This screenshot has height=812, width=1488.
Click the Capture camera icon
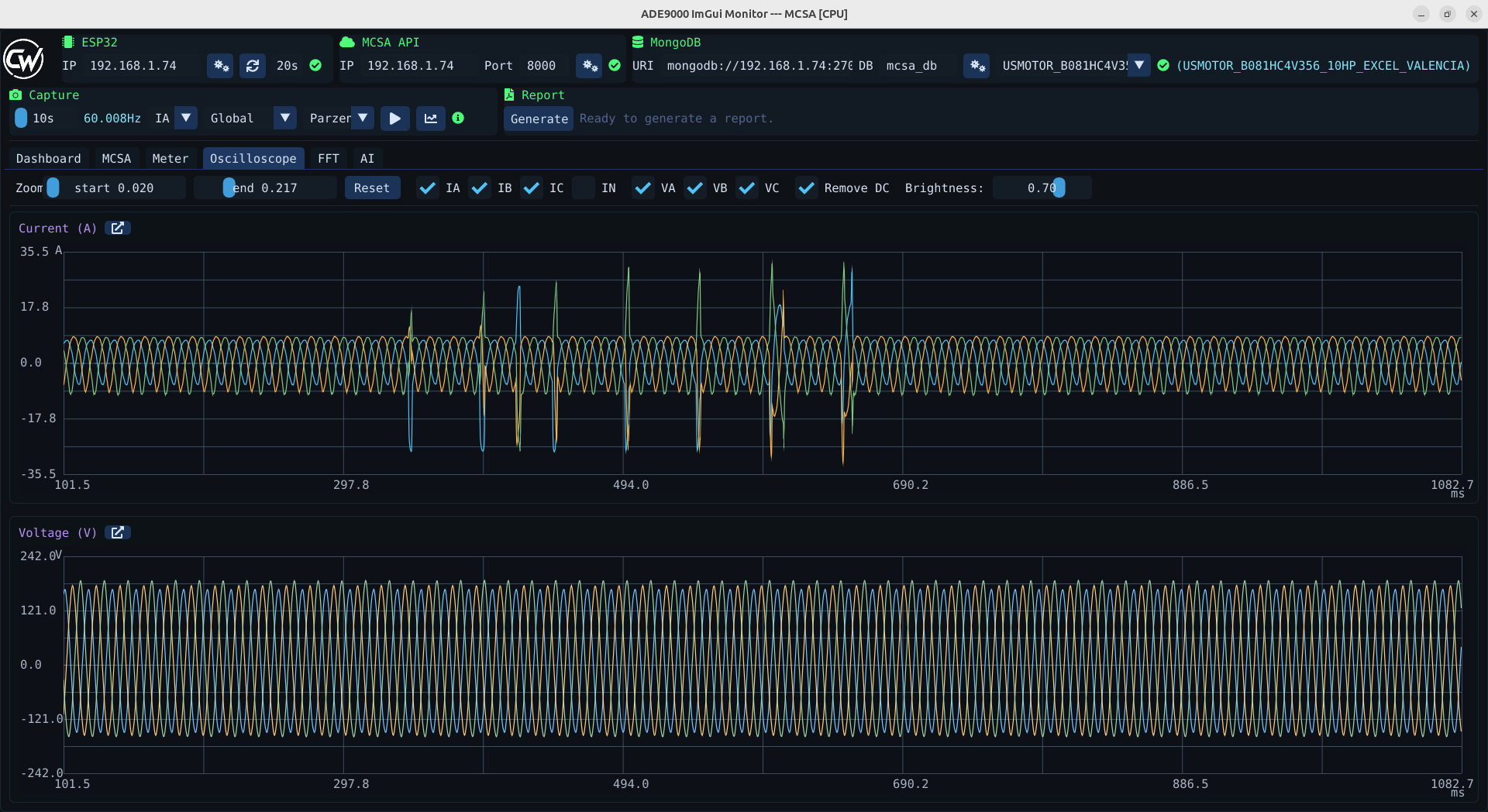click(15, 95)
